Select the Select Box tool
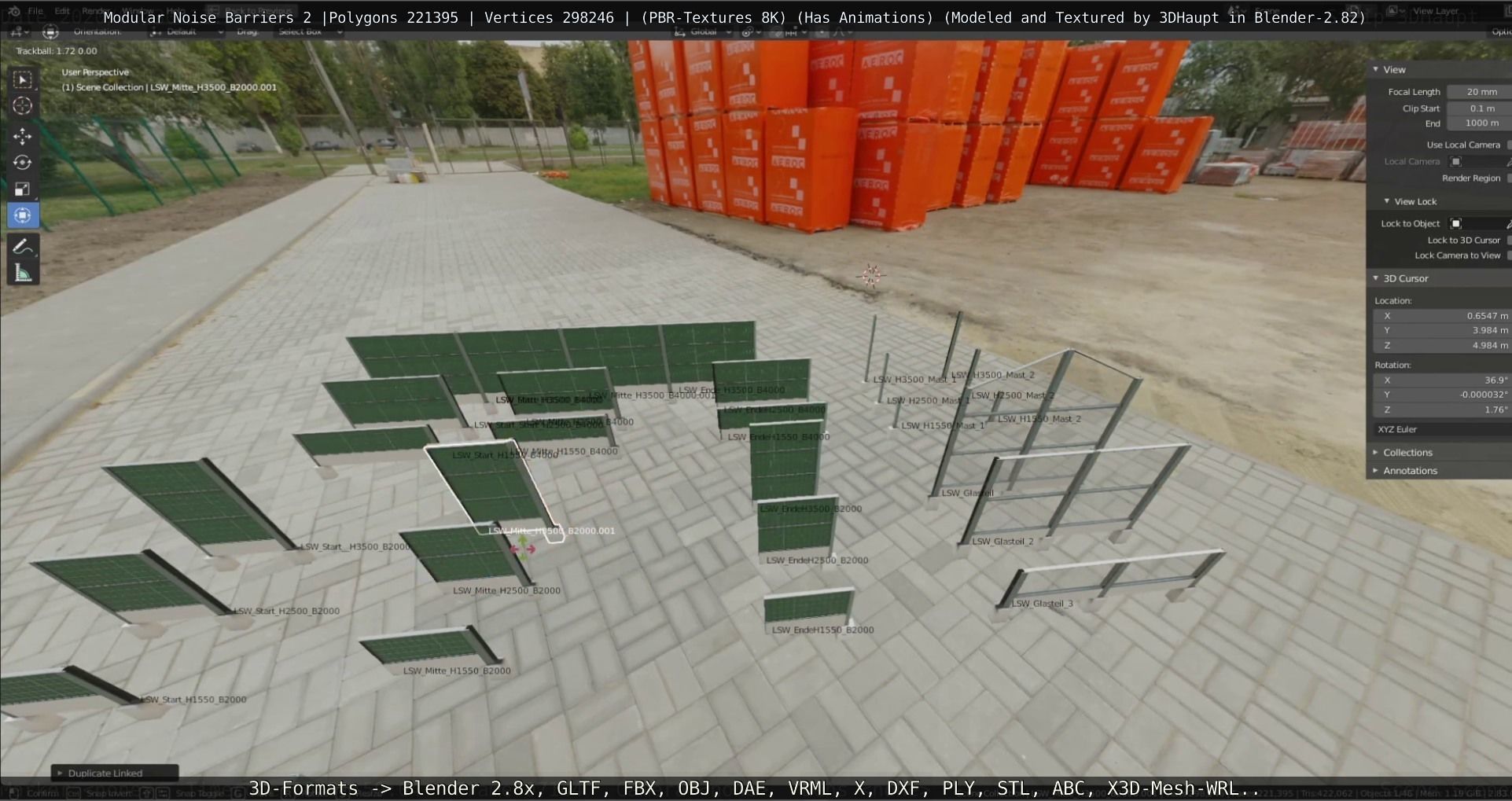The height and width of the screenshot is (801, 1512). [x=22, y=79]
